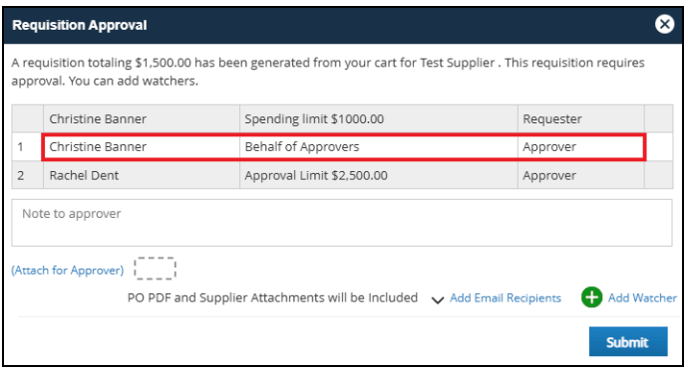The width and height of the screenshot is (688, 371).
Task: Select the Christine Banner requester name cell
Action: point(141,119)
